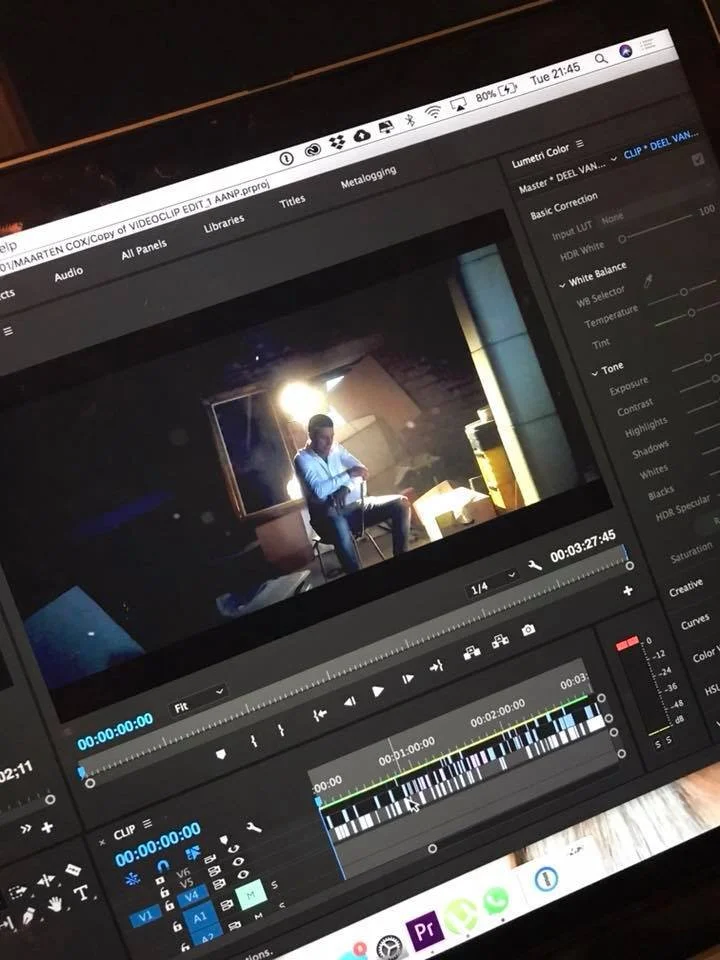This screenshot has height=960, width=720.
Task: Toggle Snap magnet in timeline
Action: [162, 866]
